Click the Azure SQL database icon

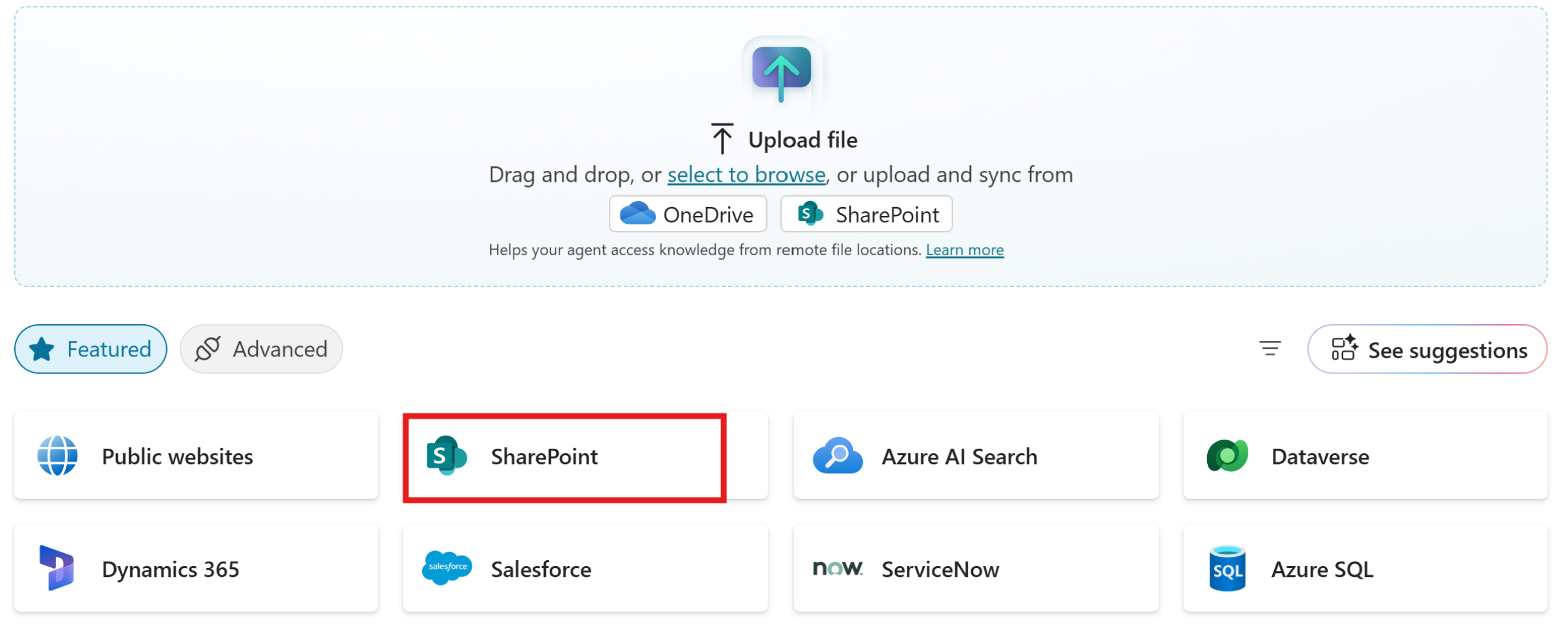(x=1227, y=569)
